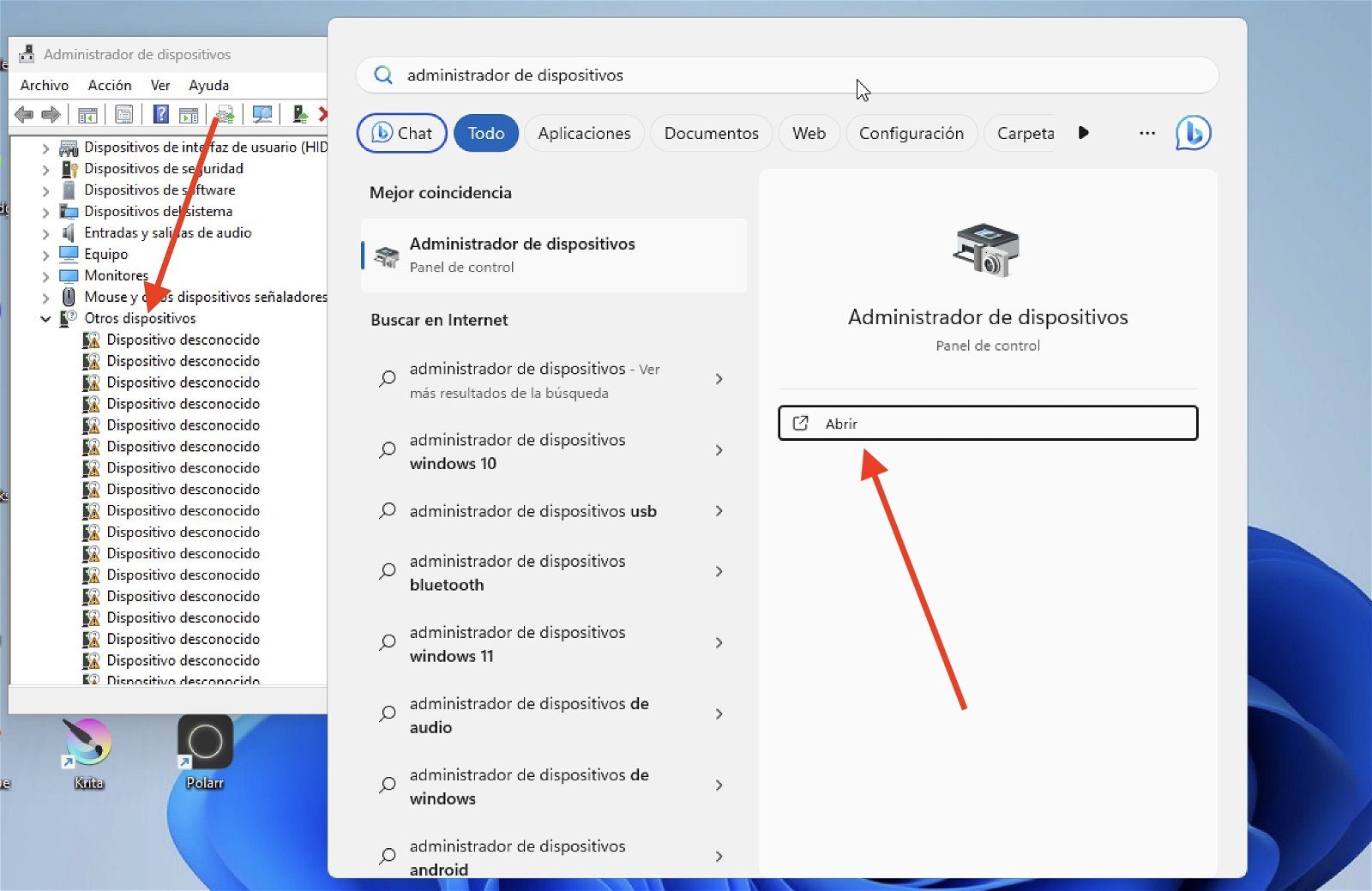Select the audio speaker icon in tree
Image resolution: width=1372 pixels, height=891 pixels.
pyautogui.click(x=69, y=233)
